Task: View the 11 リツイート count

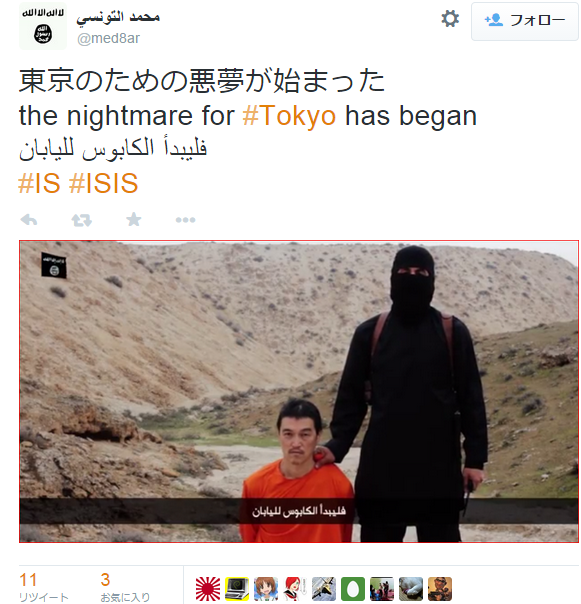Action: pyautogui.click(x=44, y=587)
